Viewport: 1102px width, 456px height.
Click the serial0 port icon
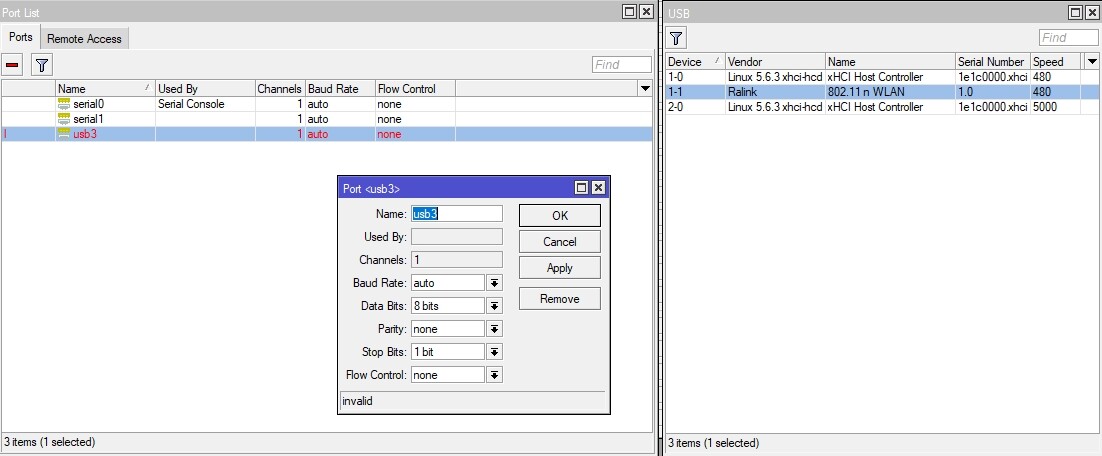tap(64, 104)
